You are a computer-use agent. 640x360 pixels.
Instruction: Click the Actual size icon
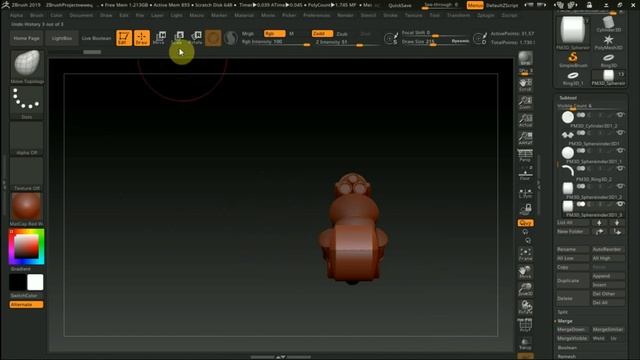coord(525,120)
